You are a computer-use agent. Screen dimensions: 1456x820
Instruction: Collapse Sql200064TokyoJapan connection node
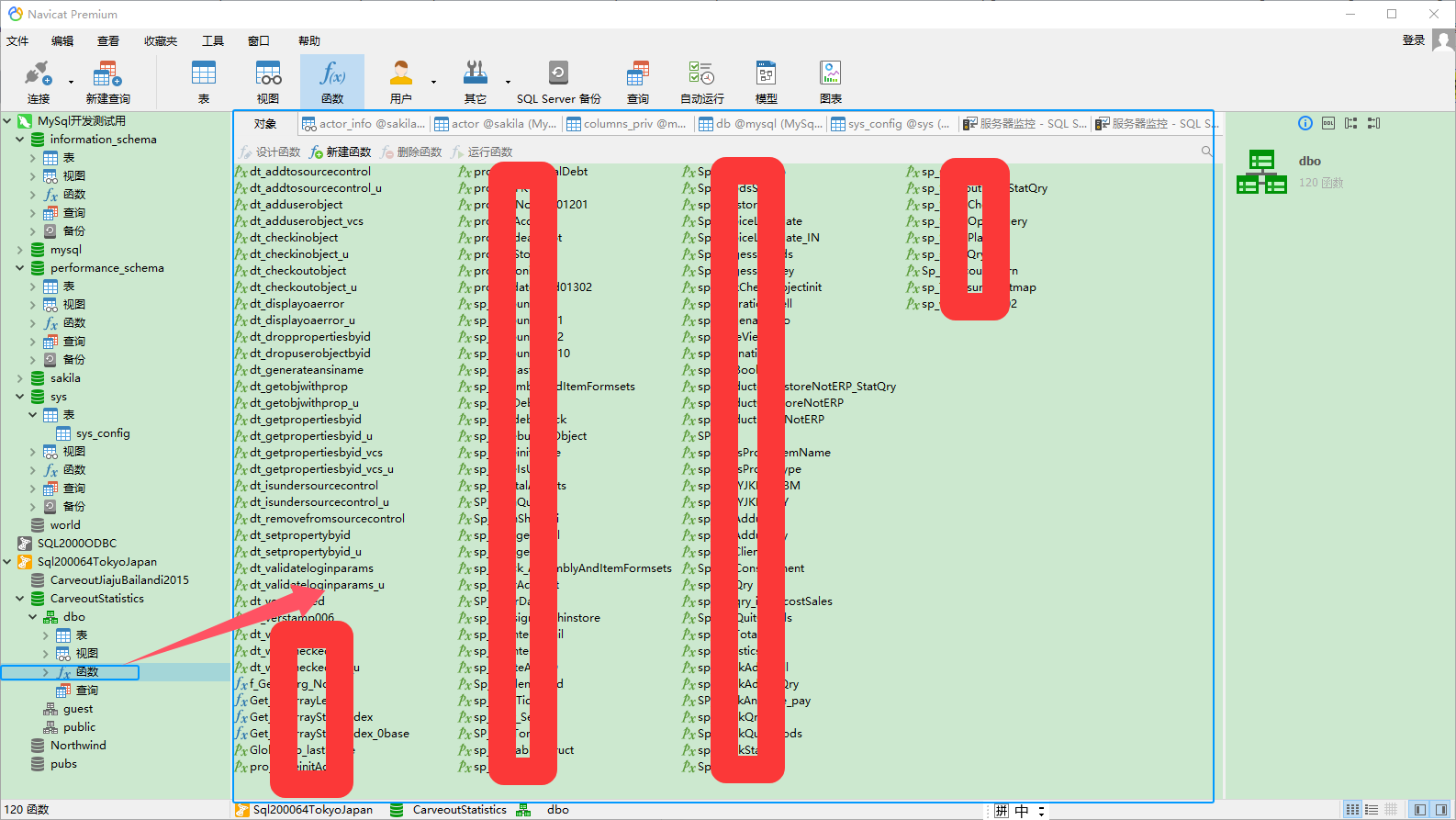tap(7, 562)
